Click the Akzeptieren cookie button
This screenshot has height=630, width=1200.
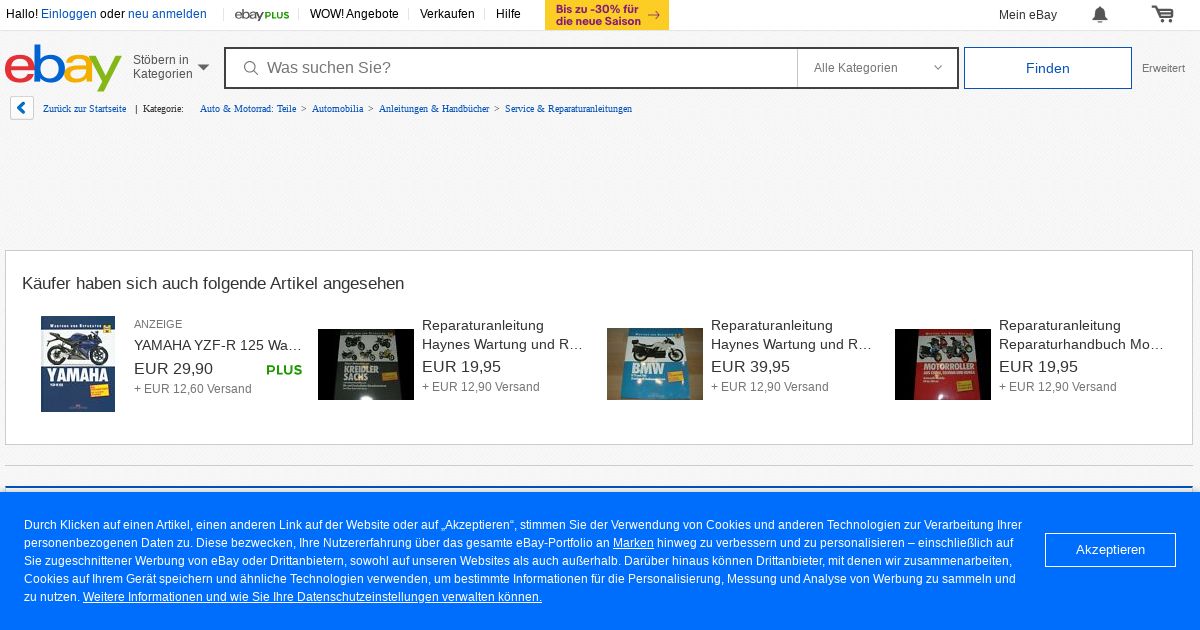pyautogui.click(x=1110, y=550)
